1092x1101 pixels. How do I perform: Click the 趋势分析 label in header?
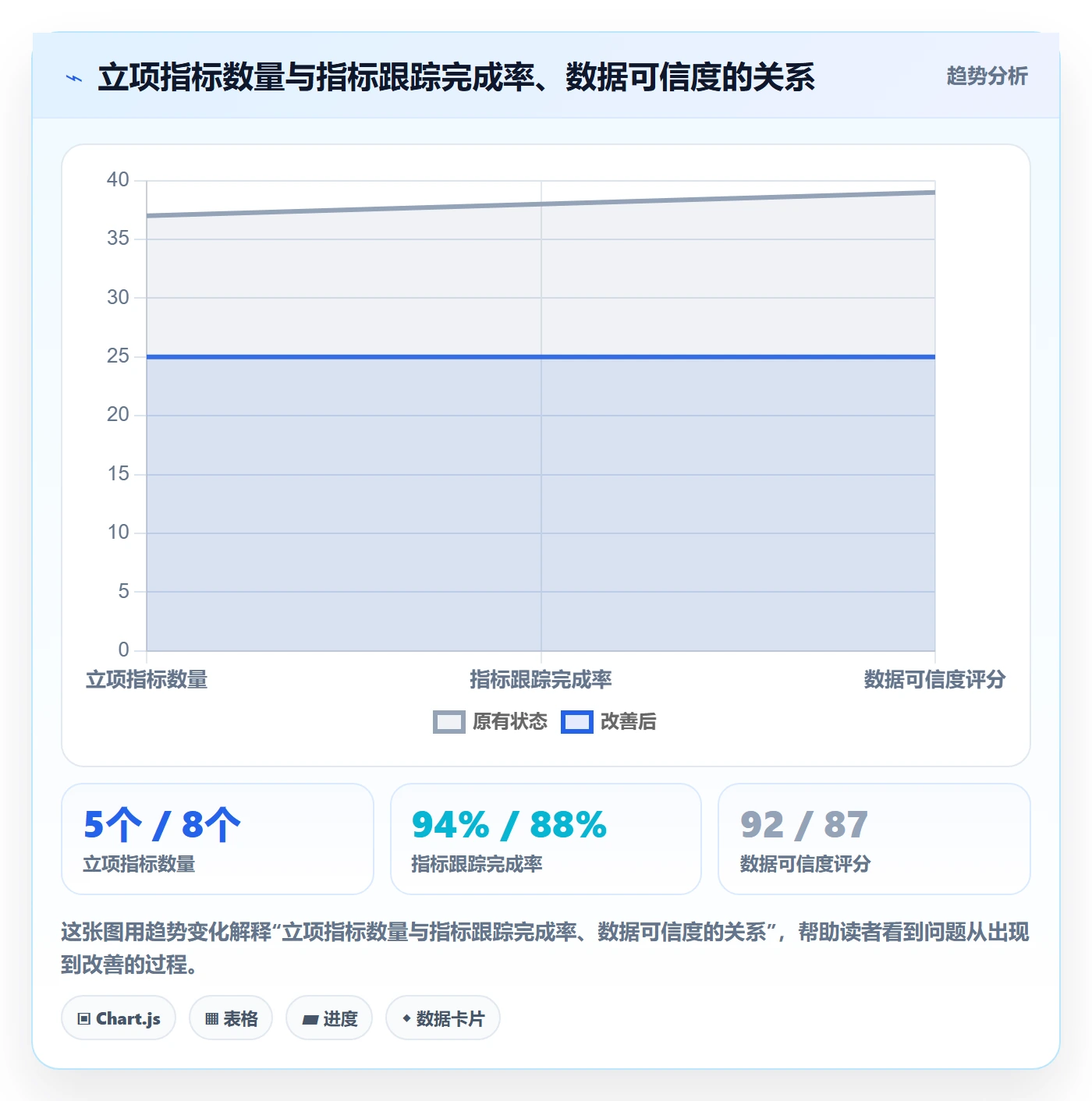pyautogui.click(x=987, y=76)
